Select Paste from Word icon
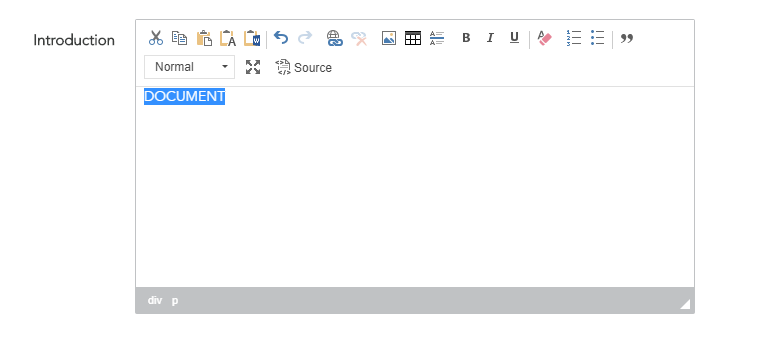The image size is (770, 361). (252, 38)
